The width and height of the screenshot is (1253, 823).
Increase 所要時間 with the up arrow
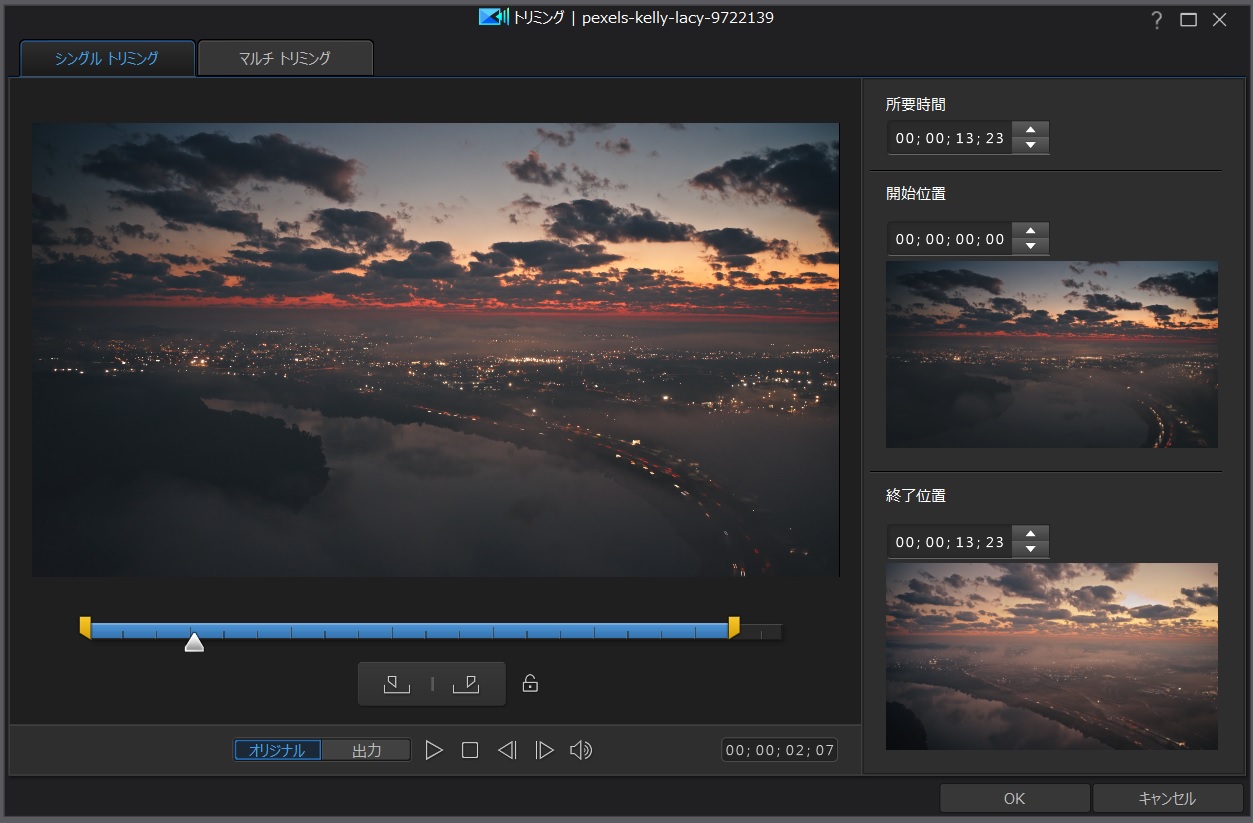(1030, 130)
